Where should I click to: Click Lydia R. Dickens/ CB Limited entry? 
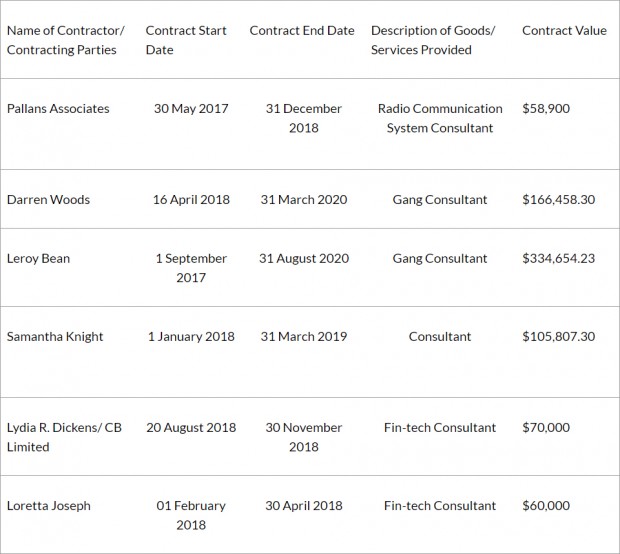coord(64,437)
